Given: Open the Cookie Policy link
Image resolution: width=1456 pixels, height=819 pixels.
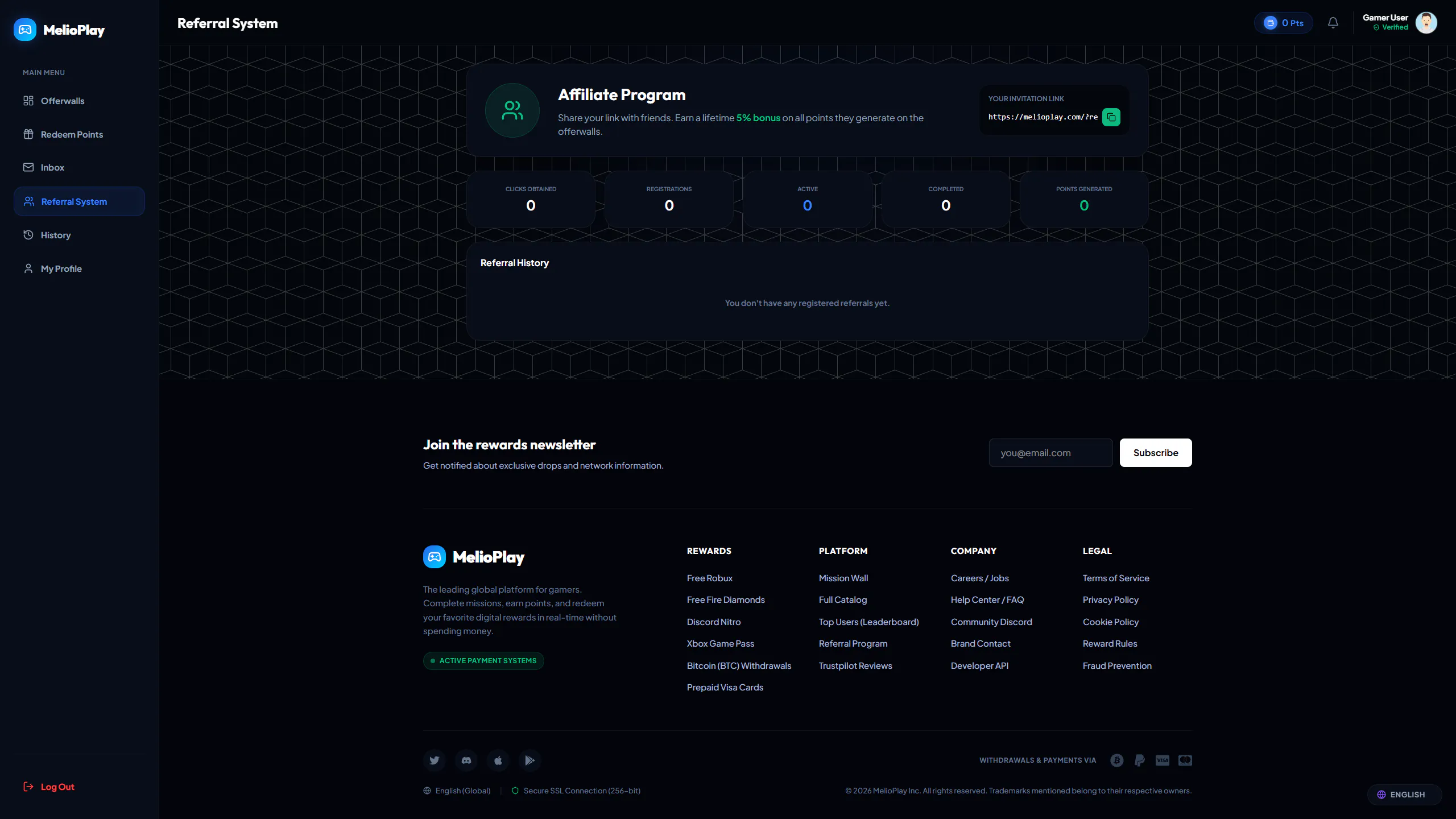Looking at the screenshot, I should pyautogui.click(x=1111, y=622).
